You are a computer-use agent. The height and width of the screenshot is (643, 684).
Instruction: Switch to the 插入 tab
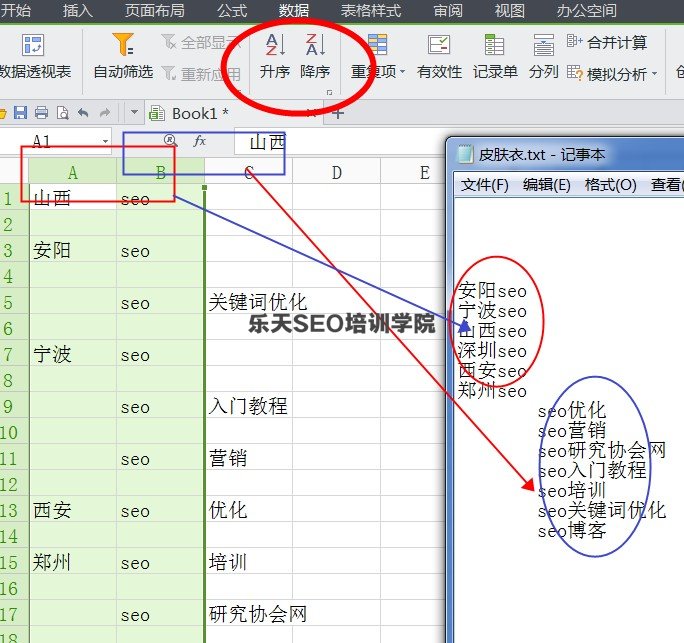77,10
